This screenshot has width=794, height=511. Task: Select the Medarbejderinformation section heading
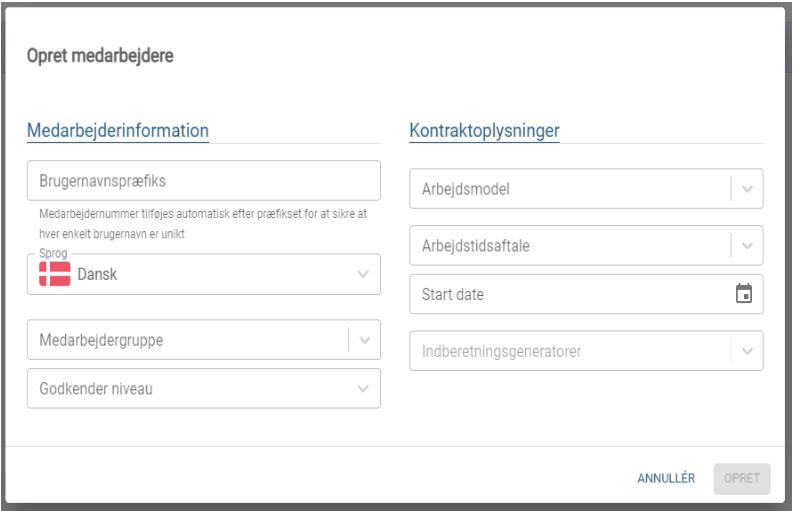point(117,131)
